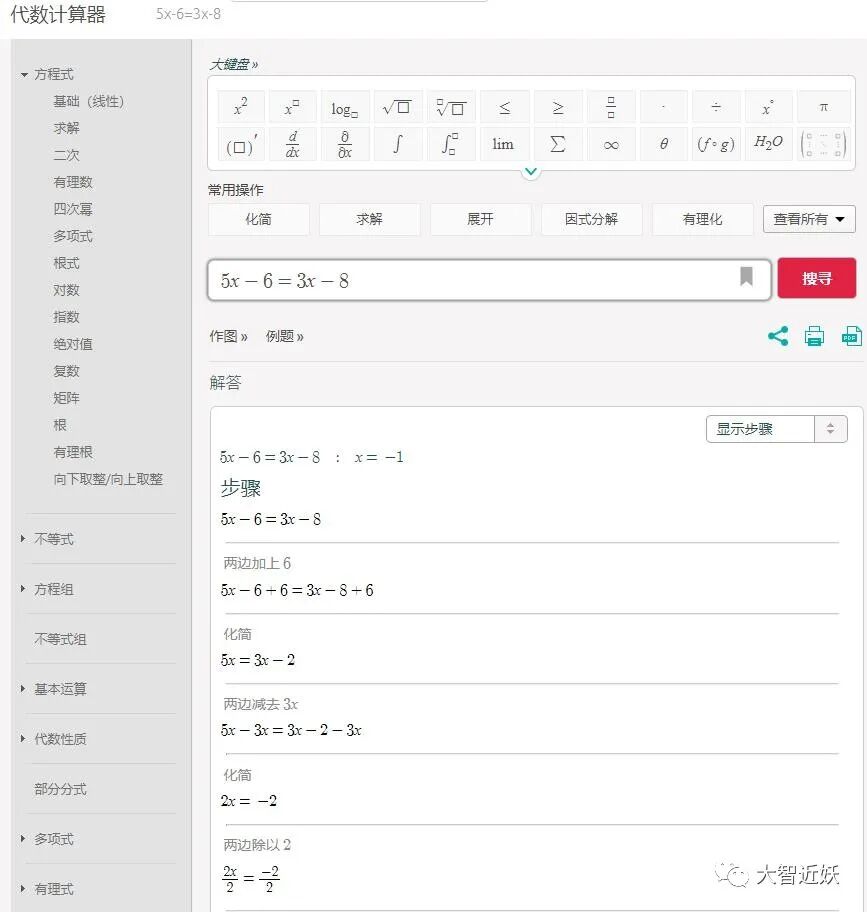Viewport: 867px width, 912px height.
Task: Expand the keypad with the chevron
Action: tap(531, 172)
